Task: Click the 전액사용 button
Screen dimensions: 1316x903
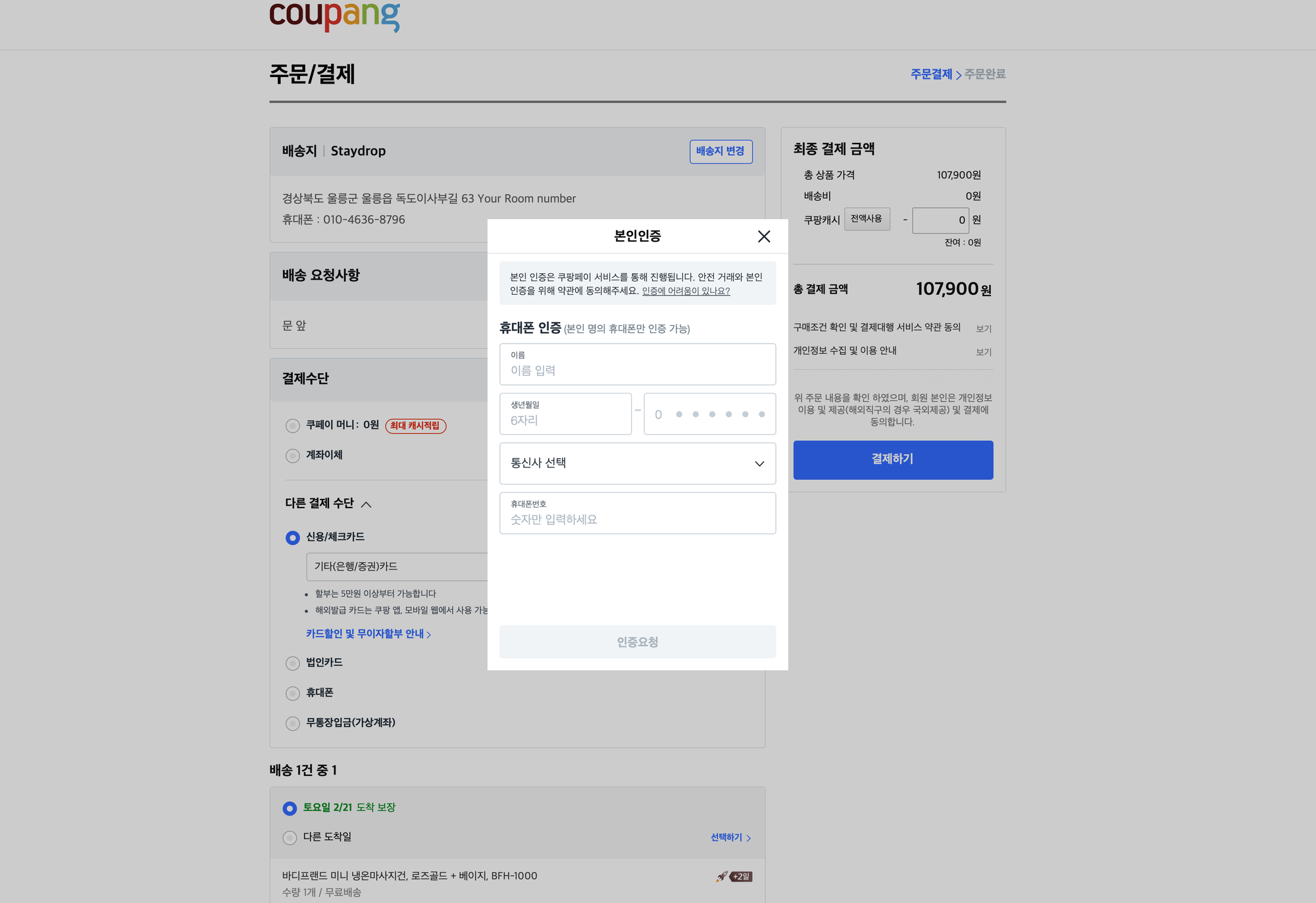Action: (x=867, y=219)
